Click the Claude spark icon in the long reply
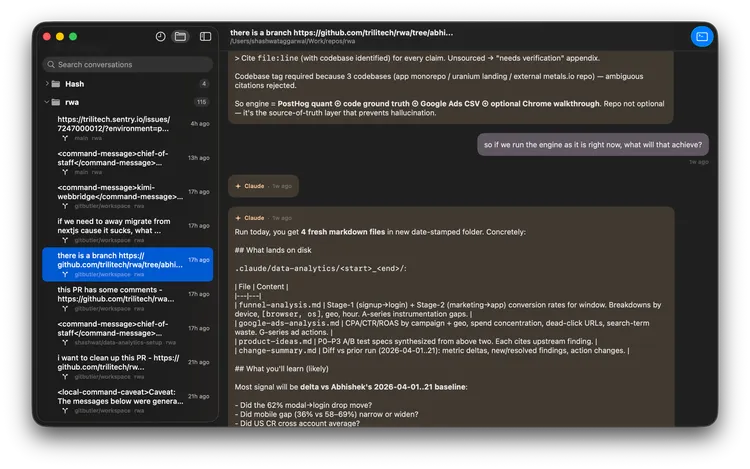Viewport: 750px width, 469px height. pyautogui.click(x=238, y=218)
